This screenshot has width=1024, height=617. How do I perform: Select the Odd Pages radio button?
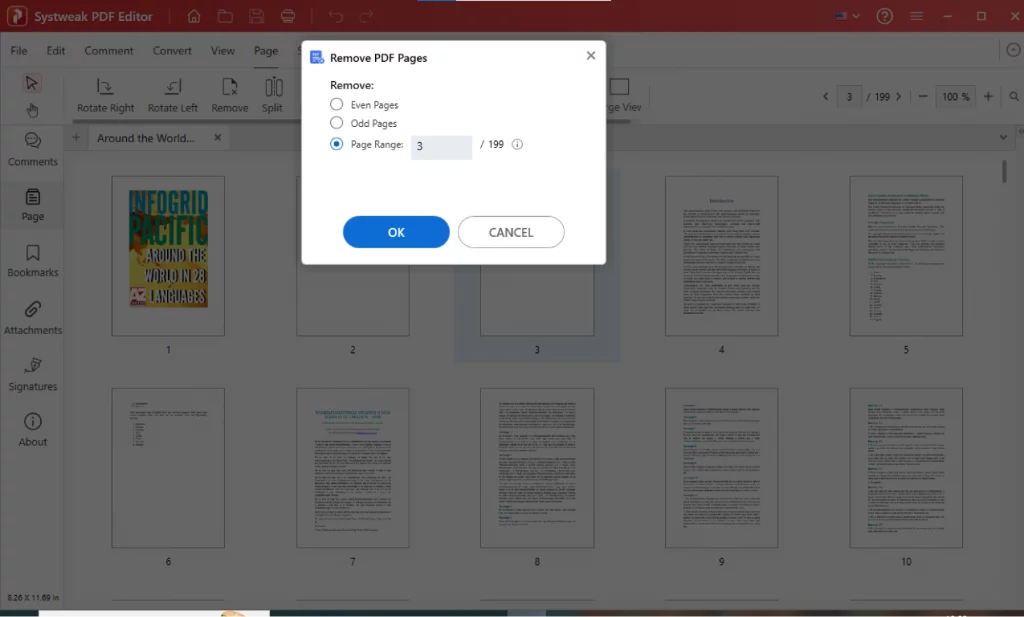(x=336, y=123)
